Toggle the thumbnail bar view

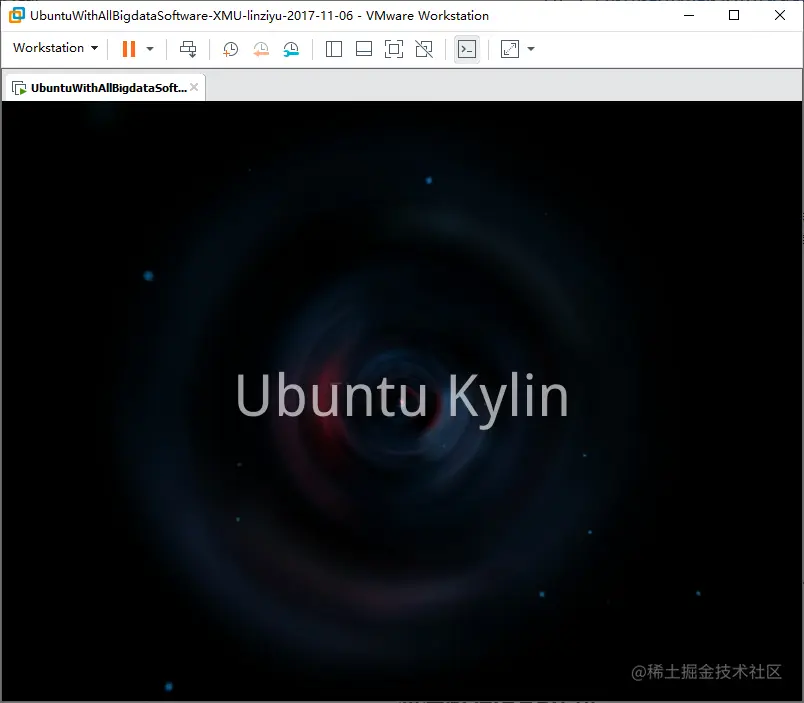364,49
